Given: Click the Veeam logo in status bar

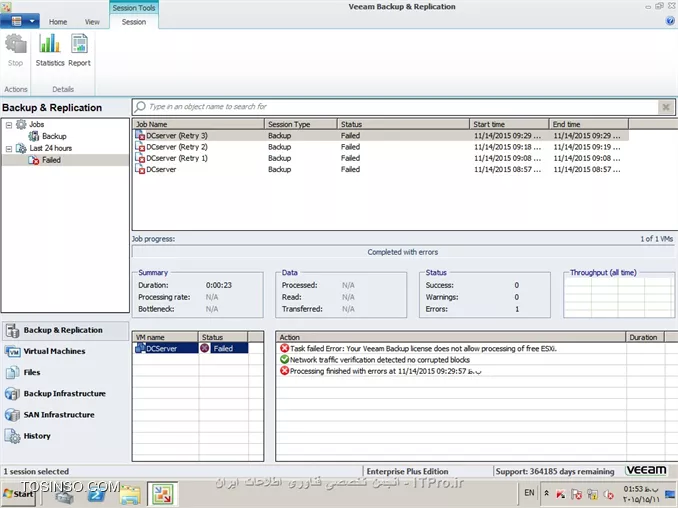Looking at the screenshot, I should 646,470.
